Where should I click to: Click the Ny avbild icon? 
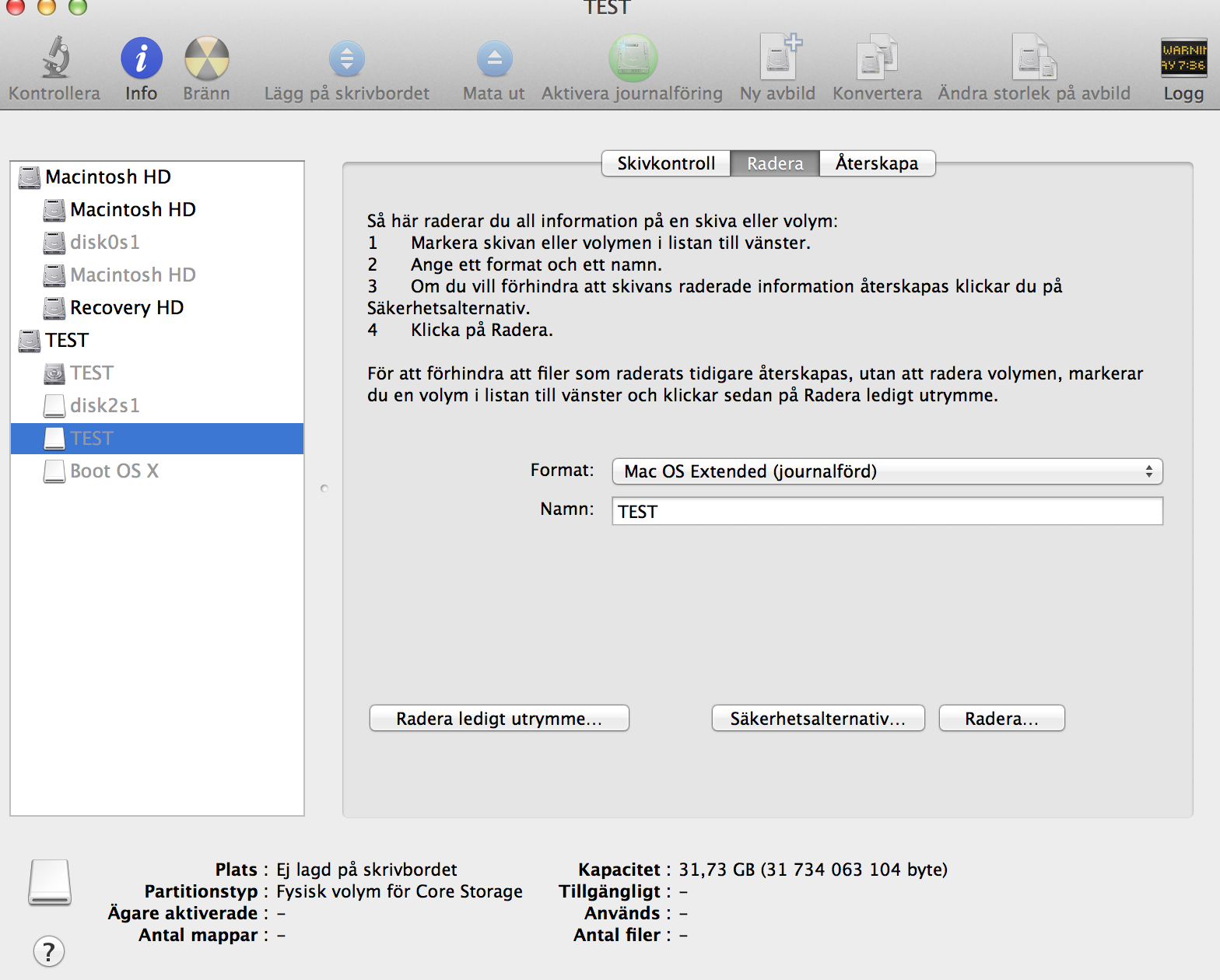779,57
